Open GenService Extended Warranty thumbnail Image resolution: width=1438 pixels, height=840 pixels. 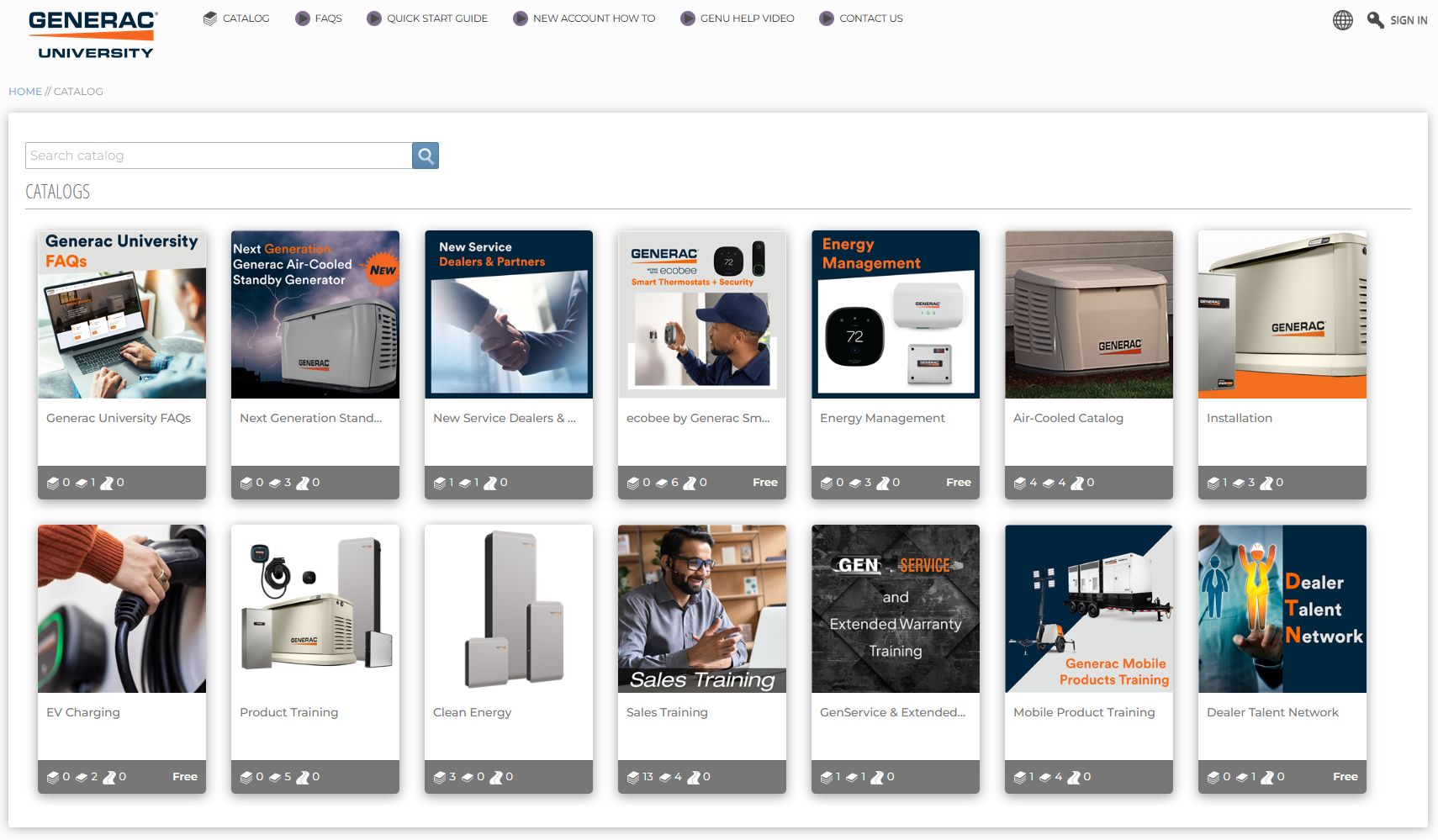tap(896, 609)
